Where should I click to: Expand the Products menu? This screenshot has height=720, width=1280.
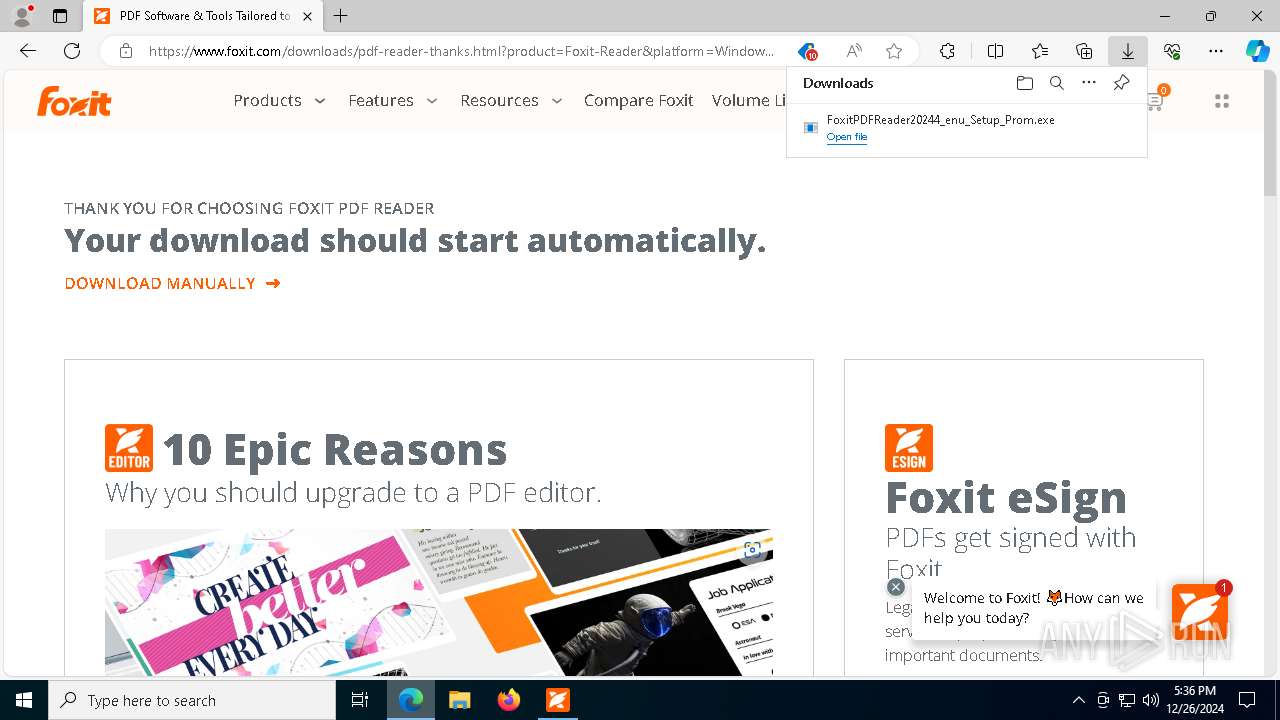pos(279,100)
